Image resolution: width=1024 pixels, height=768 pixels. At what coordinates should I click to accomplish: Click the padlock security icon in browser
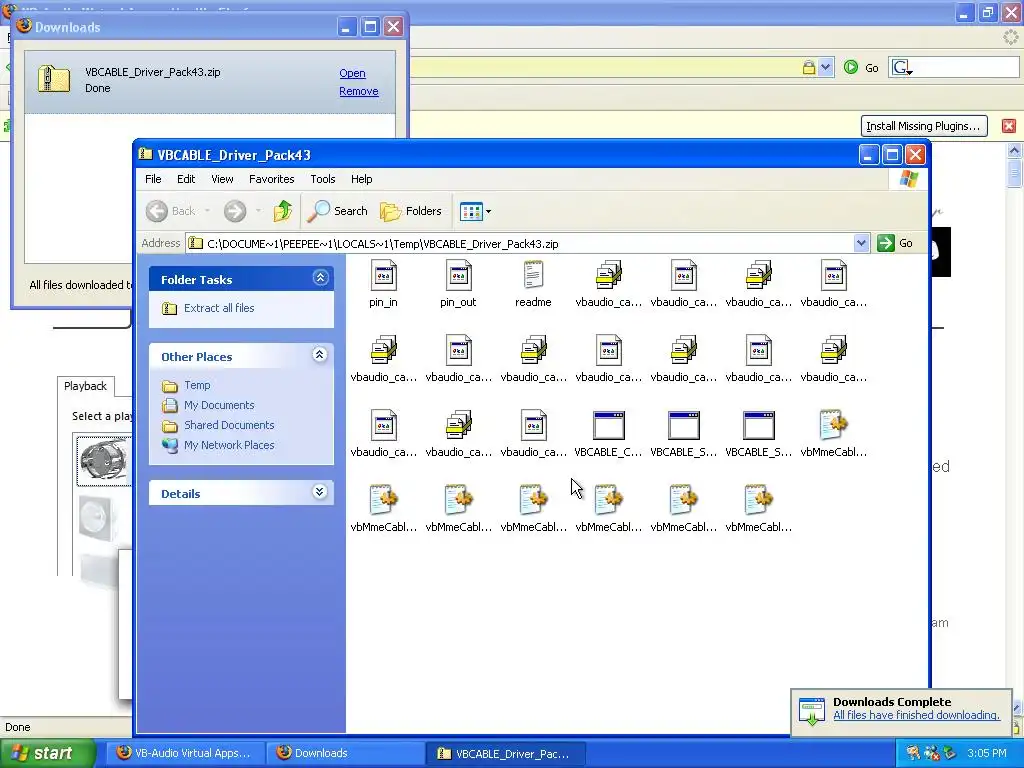coord(808,67)
